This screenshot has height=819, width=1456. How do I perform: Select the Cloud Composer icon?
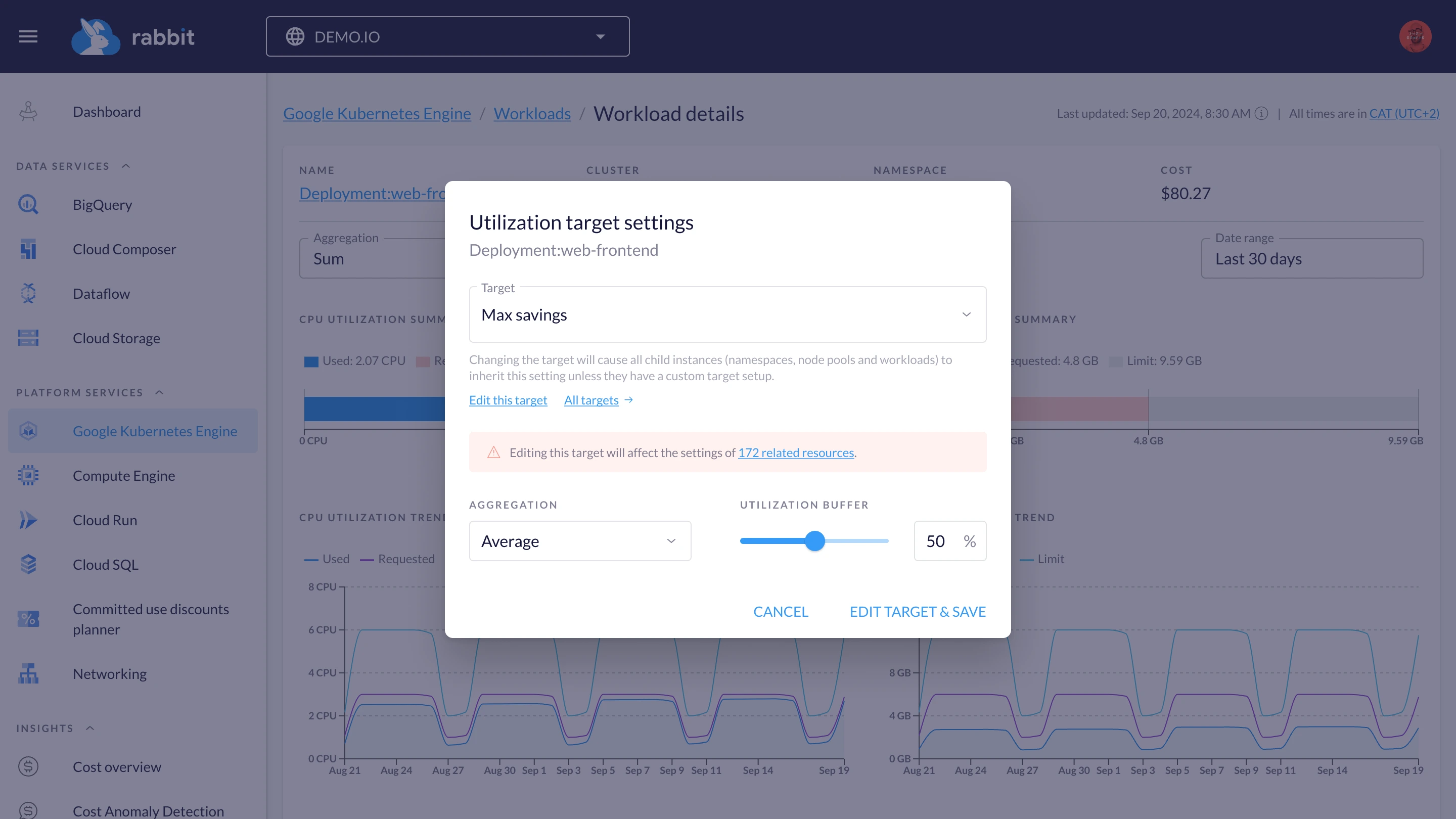pos(28,249)
